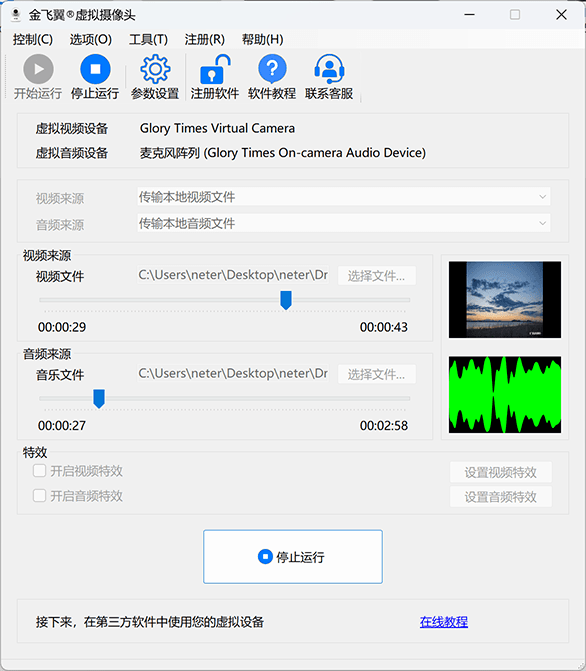
Task: Open the 注册(R) menu
Action: [205, 39]
